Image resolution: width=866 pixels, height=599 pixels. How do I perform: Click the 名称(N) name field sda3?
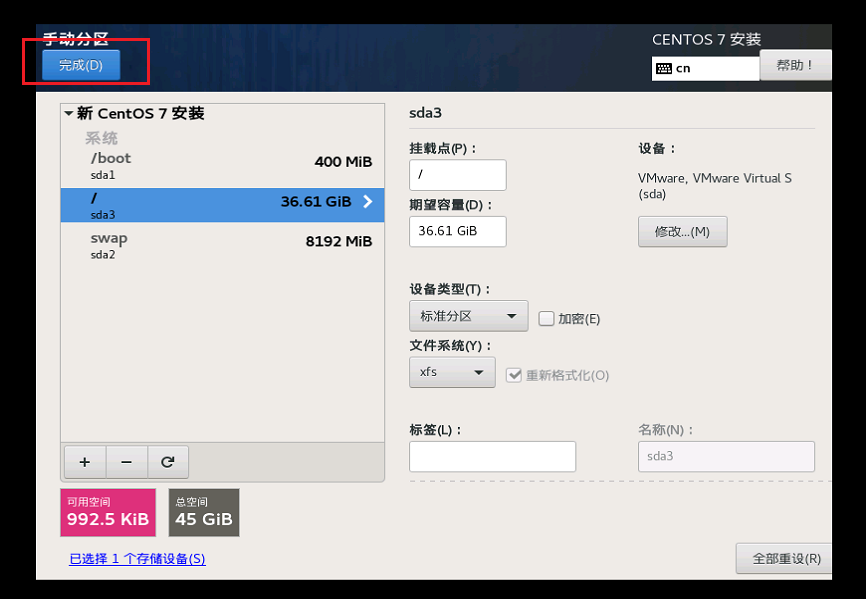[x=726, y=457]
